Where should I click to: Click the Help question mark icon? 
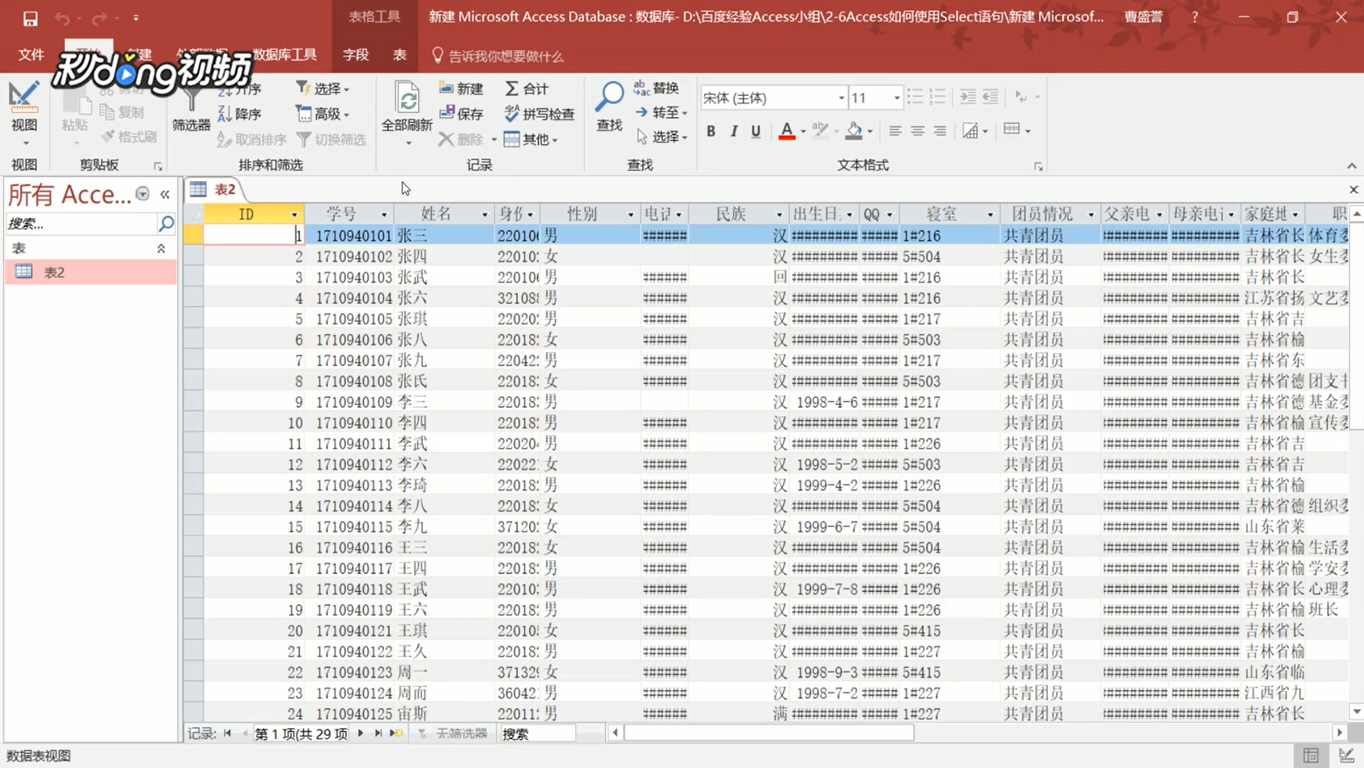(x=1194, y=17)
